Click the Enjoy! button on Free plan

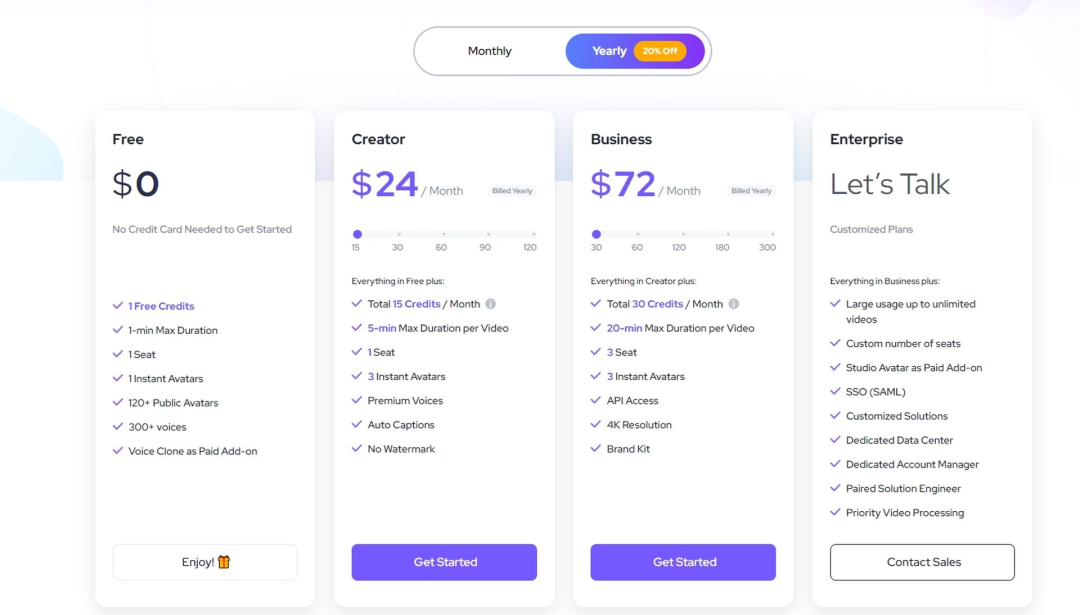pos(204,562)
